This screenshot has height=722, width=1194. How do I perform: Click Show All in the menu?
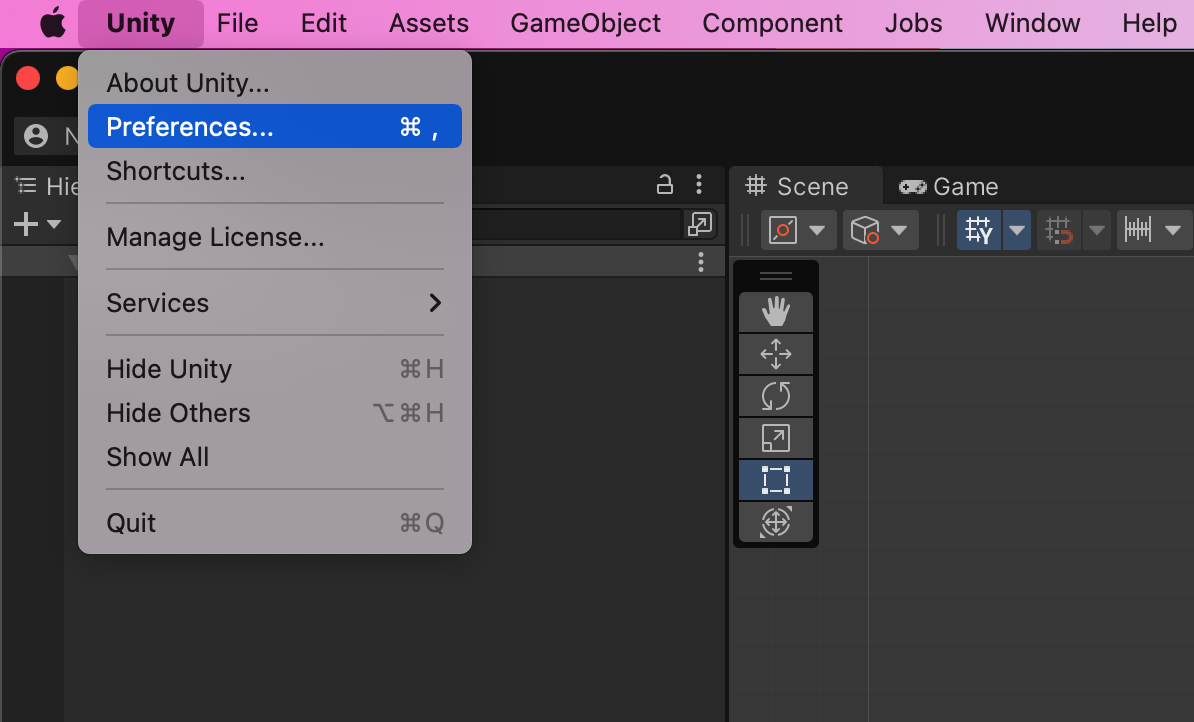click(x=275, y=457)
